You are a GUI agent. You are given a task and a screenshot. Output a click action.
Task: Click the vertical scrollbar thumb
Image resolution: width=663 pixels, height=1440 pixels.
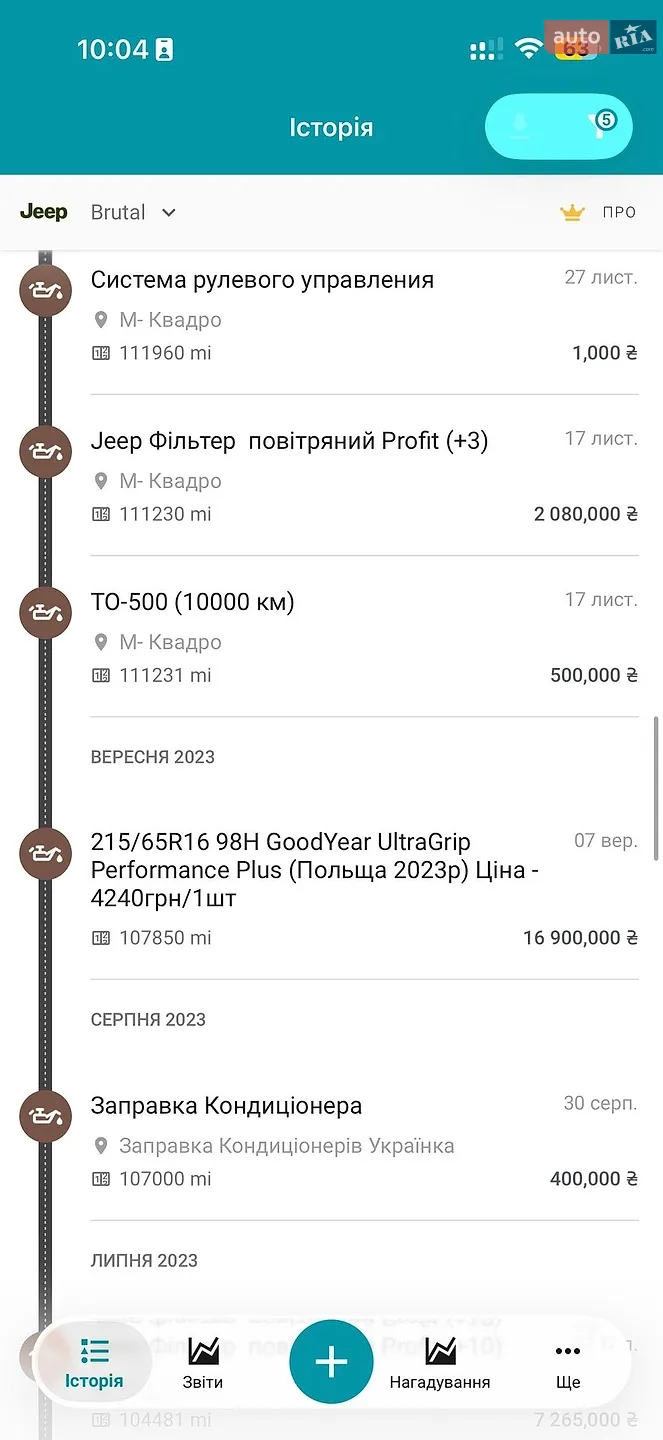click(656, 787)
